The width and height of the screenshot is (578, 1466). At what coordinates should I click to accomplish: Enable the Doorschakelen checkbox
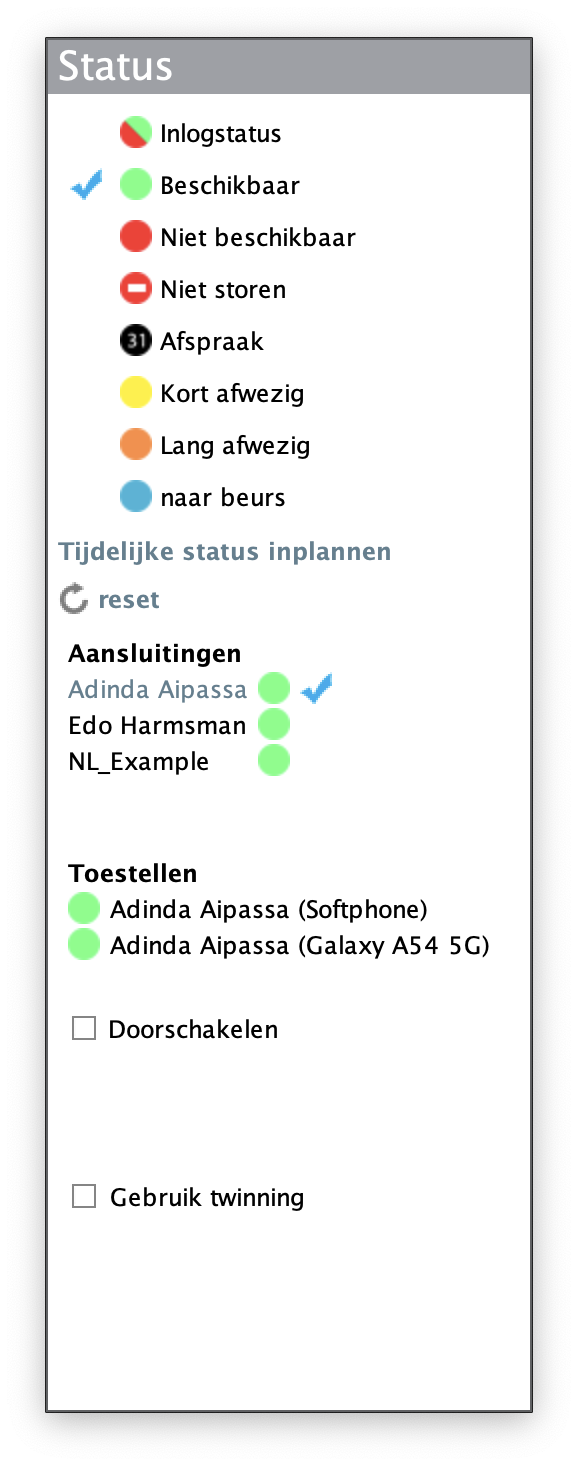(x=82, y=1026)
